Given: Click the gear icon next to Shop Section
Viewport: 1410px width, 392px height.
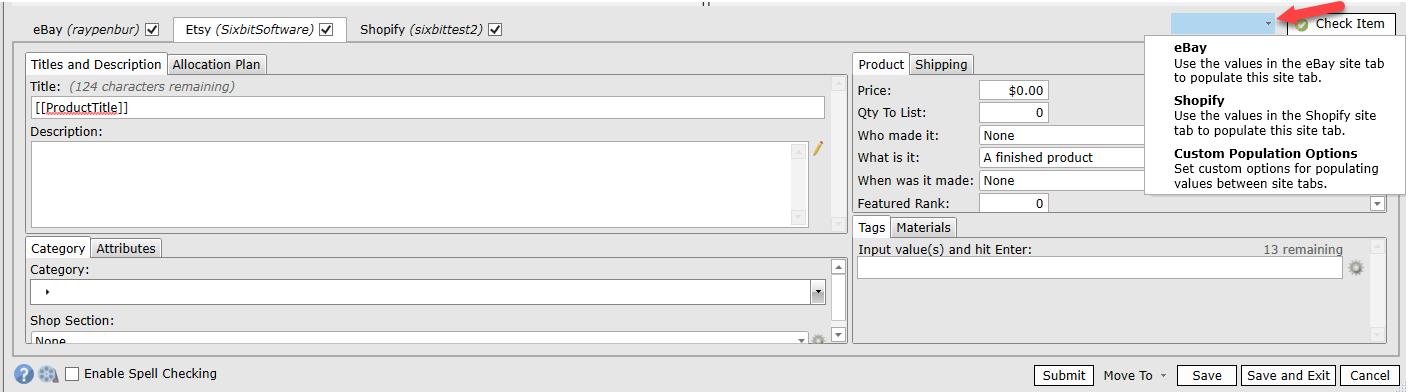Looking at the screenshot, I should click(817, 341).
